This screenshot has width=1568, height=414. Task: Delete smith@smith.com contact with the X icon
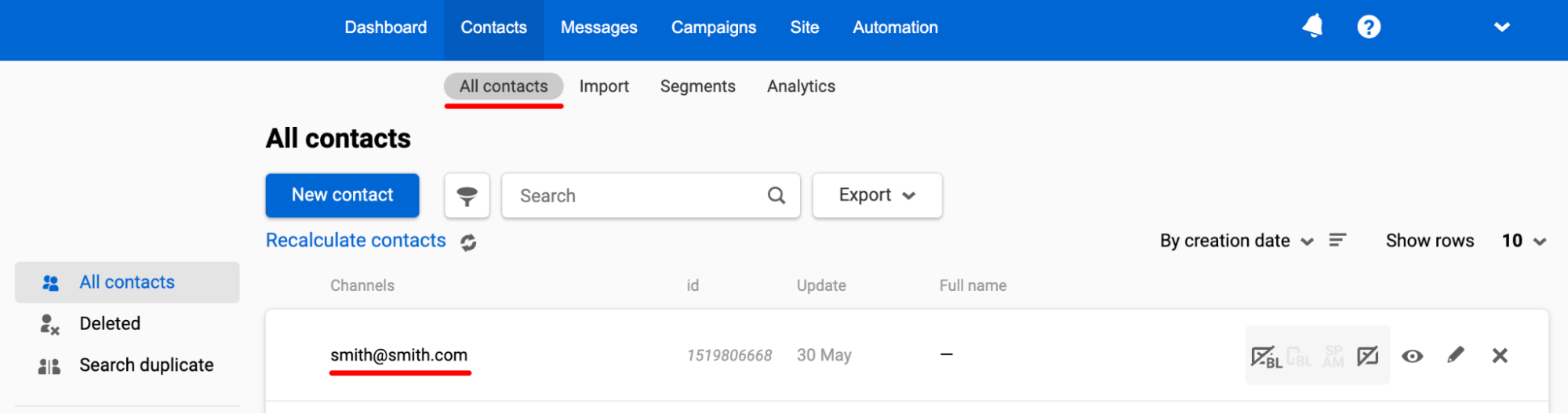point(1500,356)
